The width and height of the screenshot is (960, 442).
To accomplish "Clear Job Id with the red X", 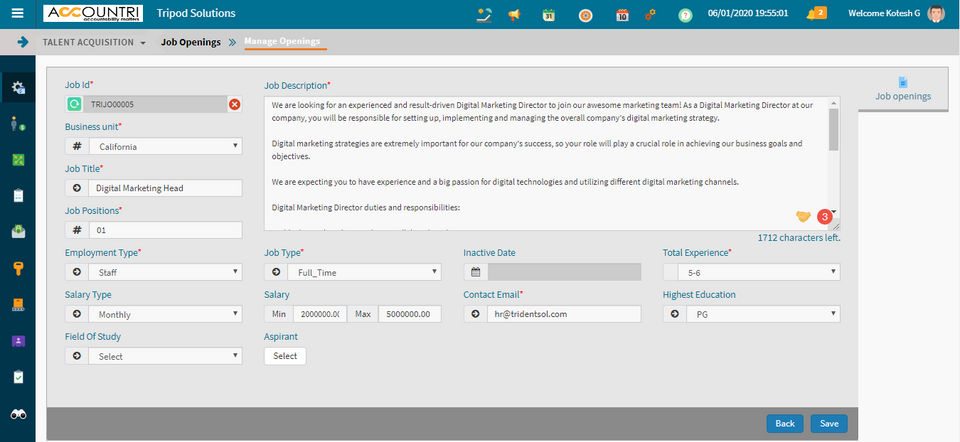I will tap(234, 105).
